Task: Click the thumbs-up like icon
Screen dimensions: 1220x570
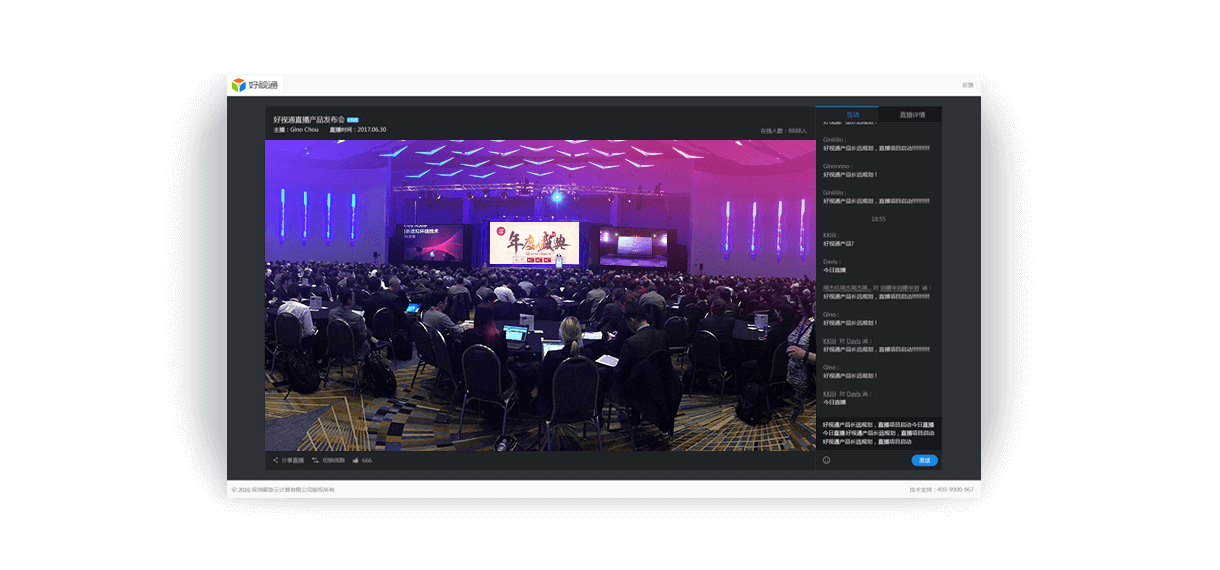Action: coord(355,460)
